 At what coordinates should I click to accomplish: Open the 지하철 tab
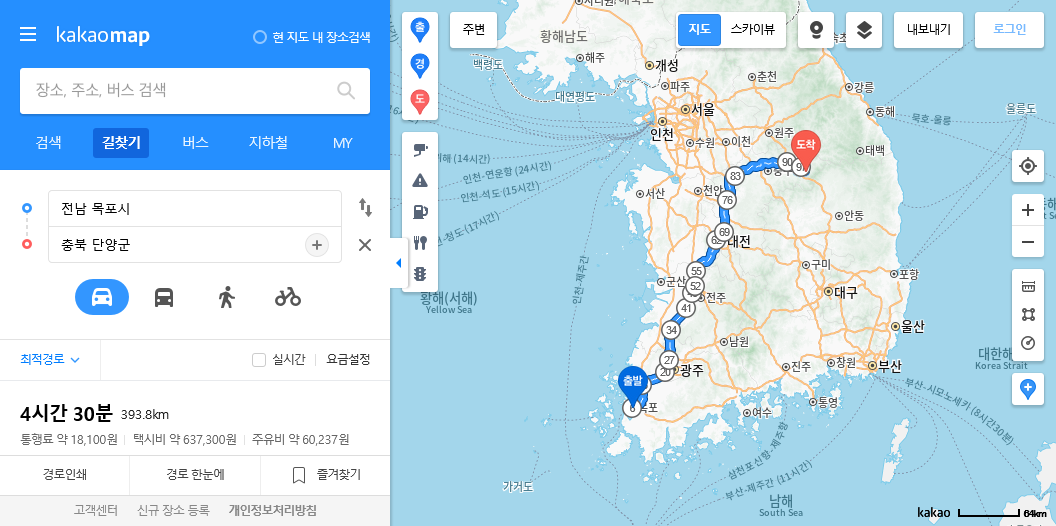(268, 143)
